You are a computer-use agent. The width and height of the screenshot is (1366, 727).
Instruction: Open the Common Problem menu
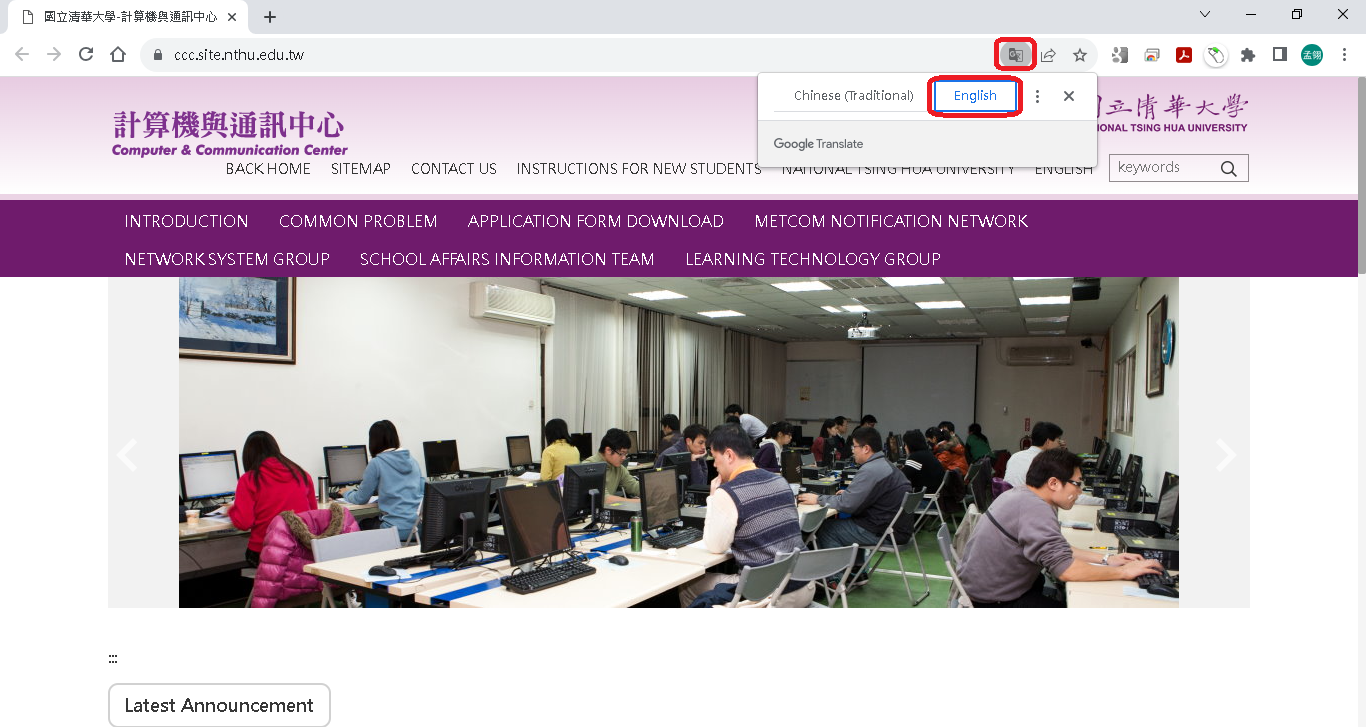(x=358, y=221)
